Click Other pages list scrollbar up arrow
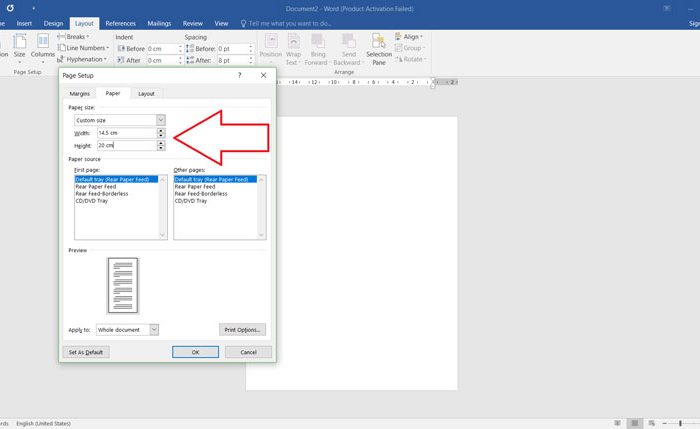700x429 pixels. (262, 179)
